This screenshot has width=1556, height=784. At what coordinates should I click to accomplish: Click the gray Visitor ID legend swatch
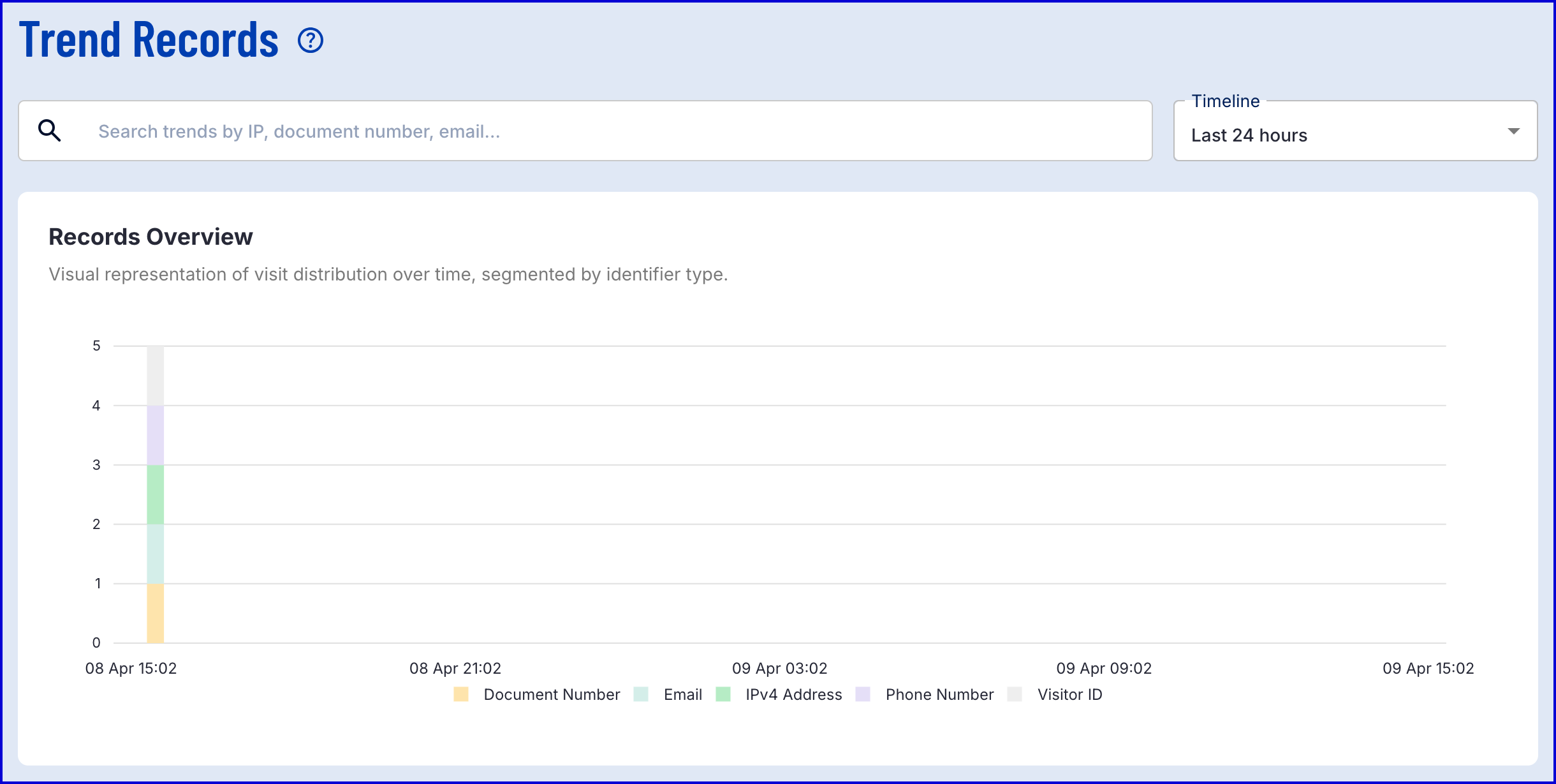coord(1015,695)
